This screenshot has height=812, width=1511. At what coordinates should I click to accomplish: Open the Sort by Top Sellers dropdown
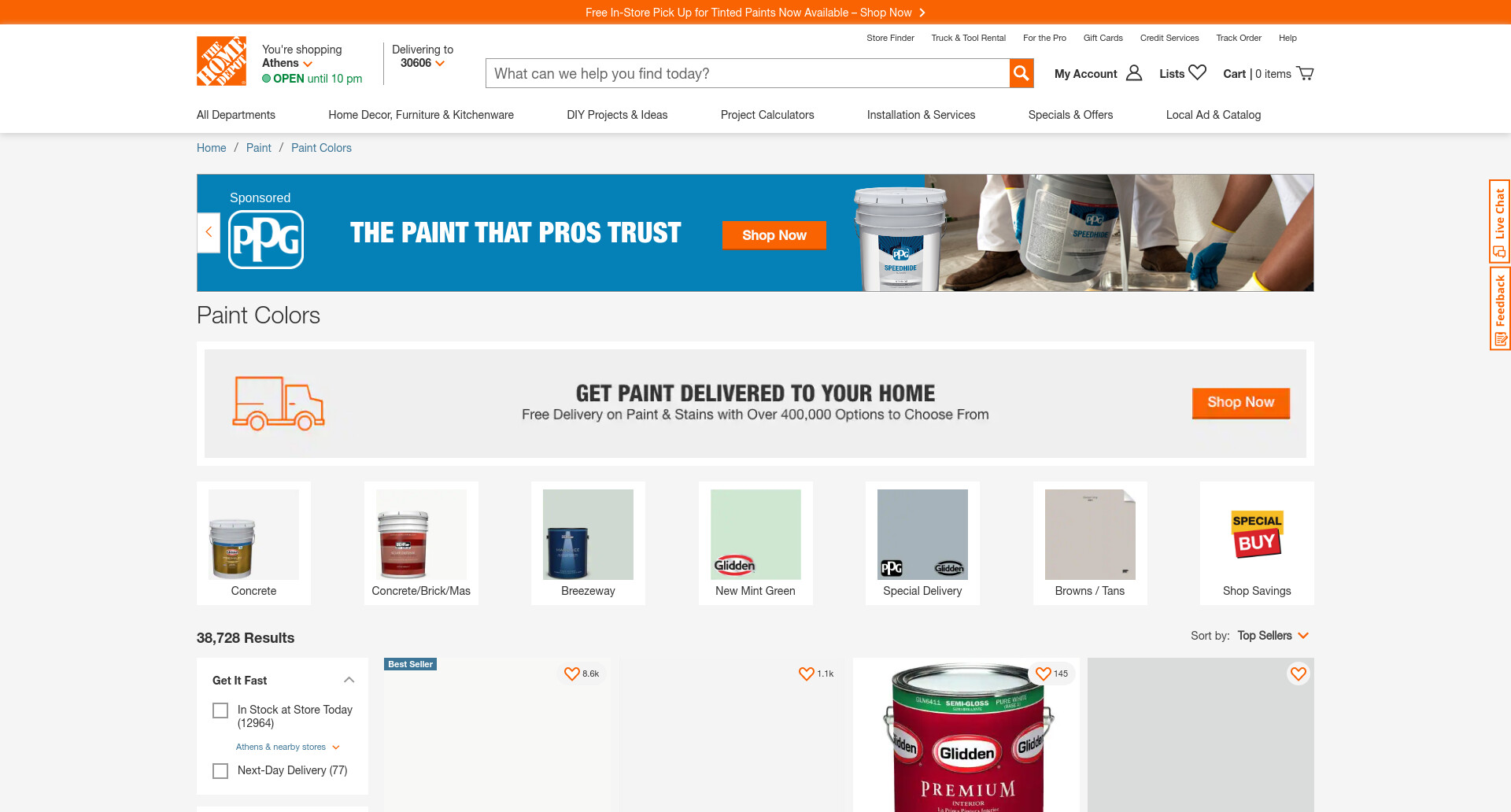pyautogui.click(x=1273, y=636)
